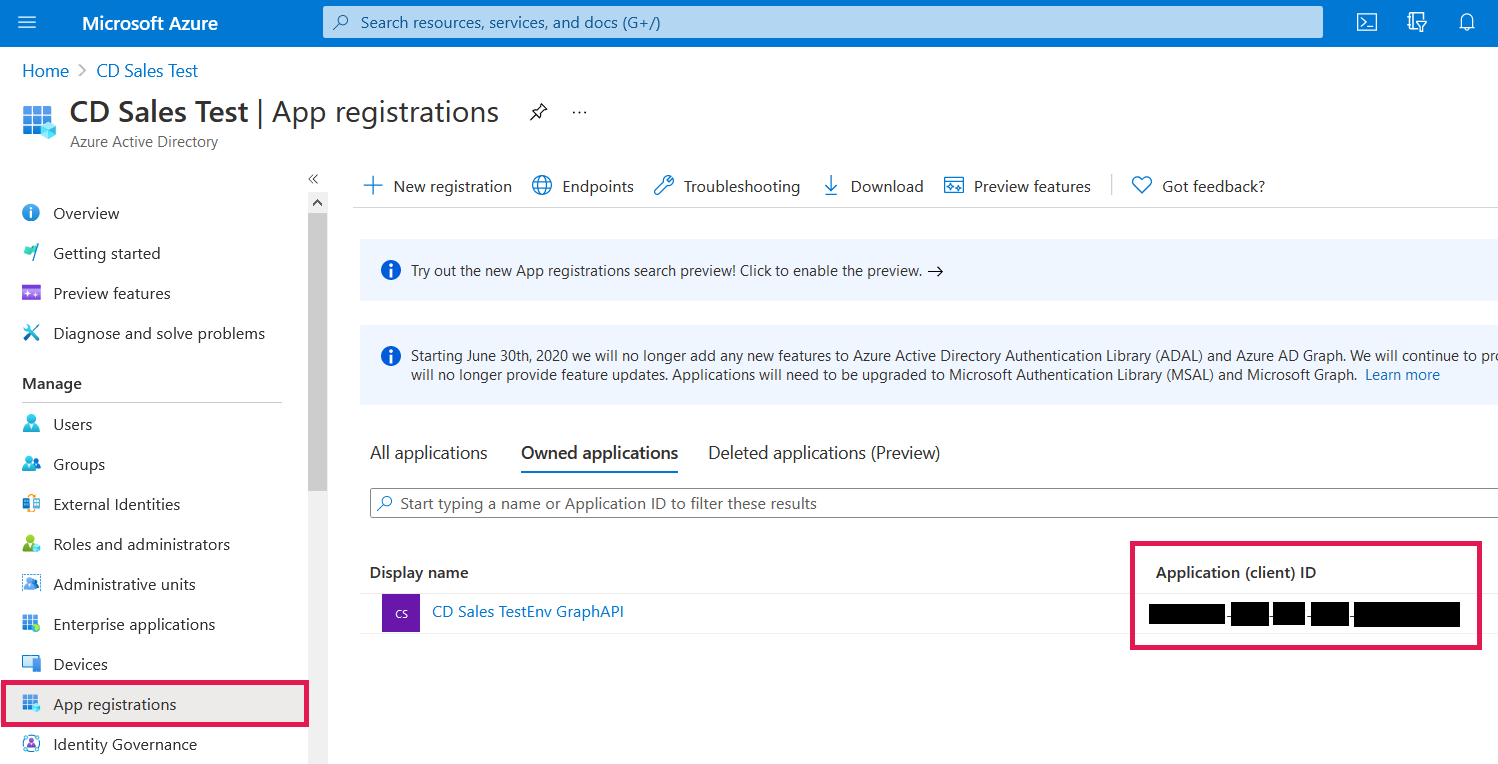Select App registrations in sidebar
1498x764 pixels.
[155, 704]
